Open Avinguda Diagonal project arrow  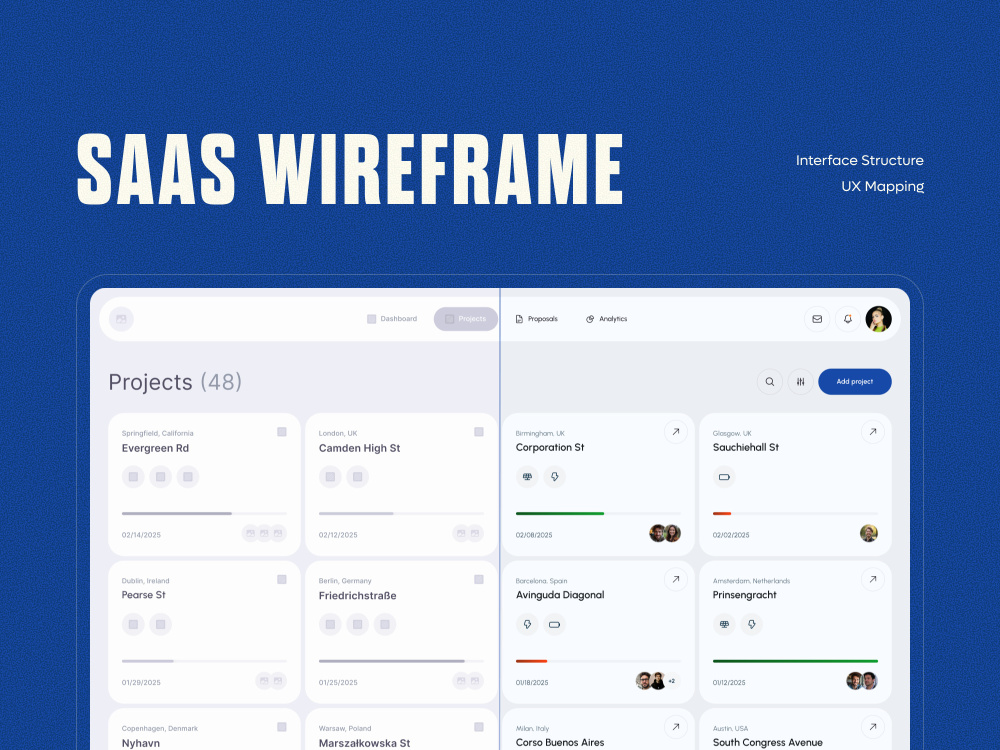pyautogui.click(x=675, y=579)
